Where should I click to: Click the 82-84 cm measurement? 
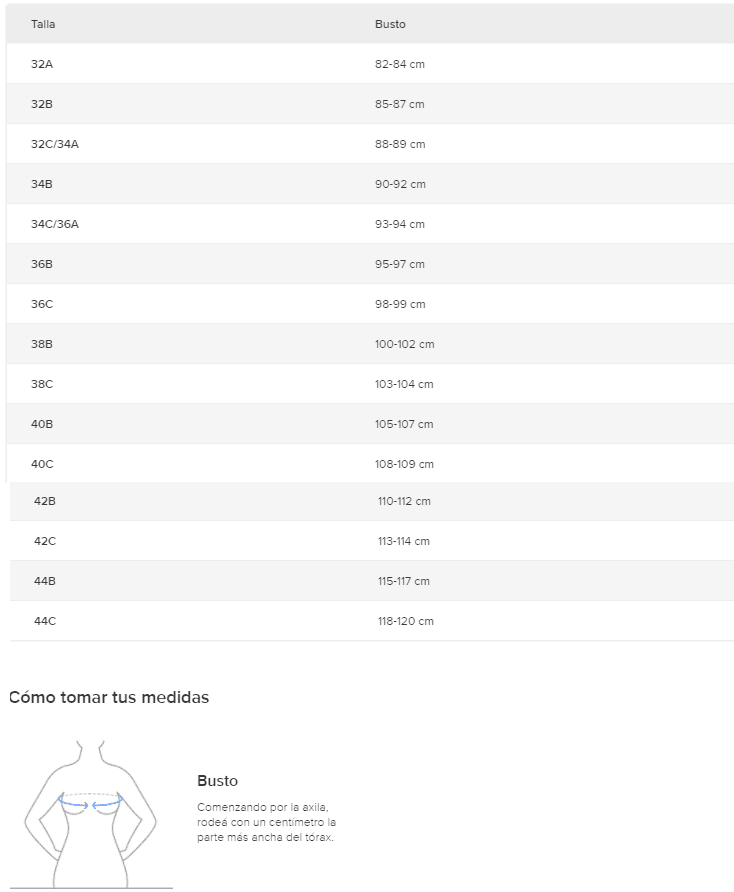[x=400, y=64]
